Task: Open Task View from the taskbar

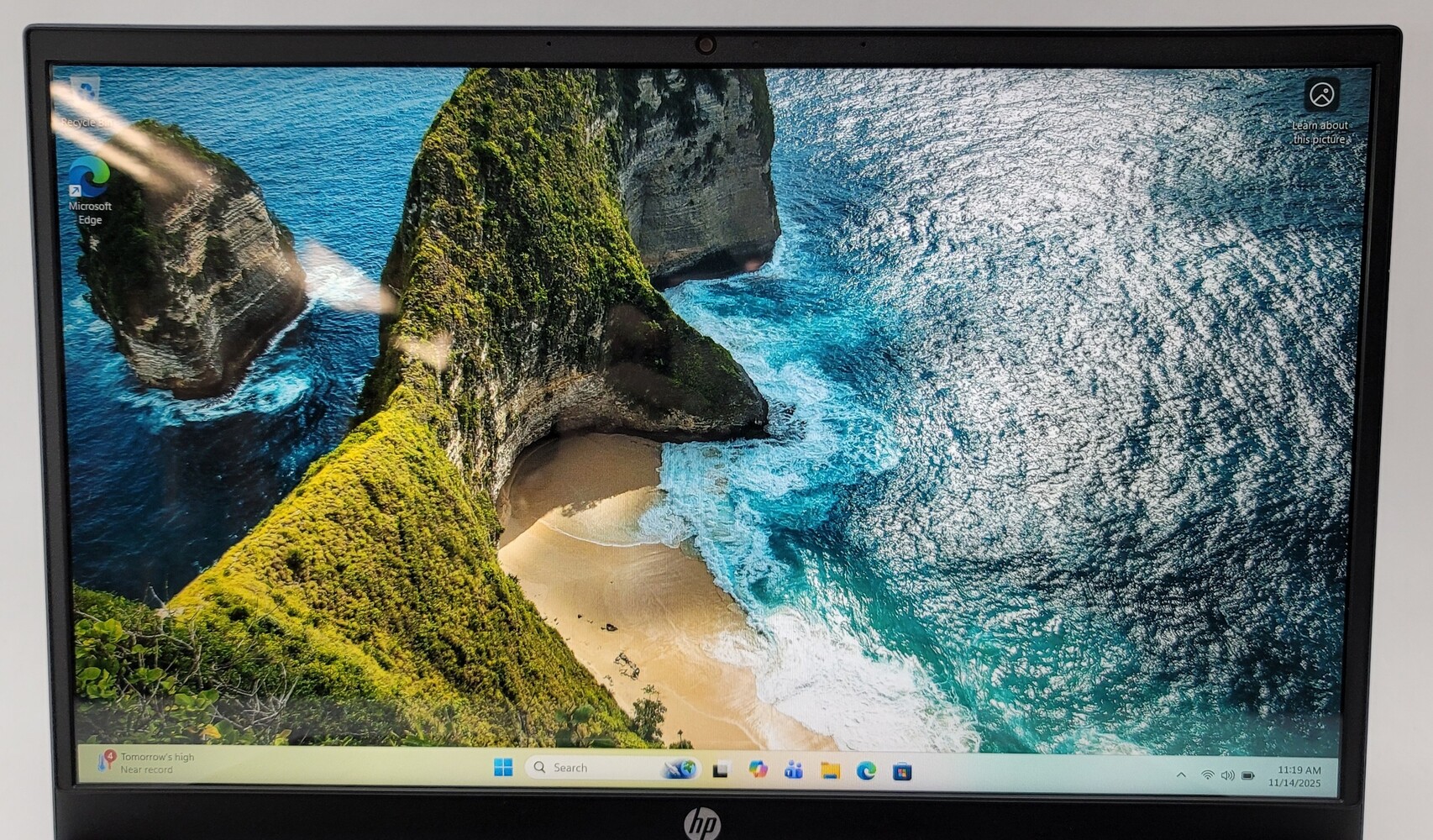Action: [x=721, y=769]
